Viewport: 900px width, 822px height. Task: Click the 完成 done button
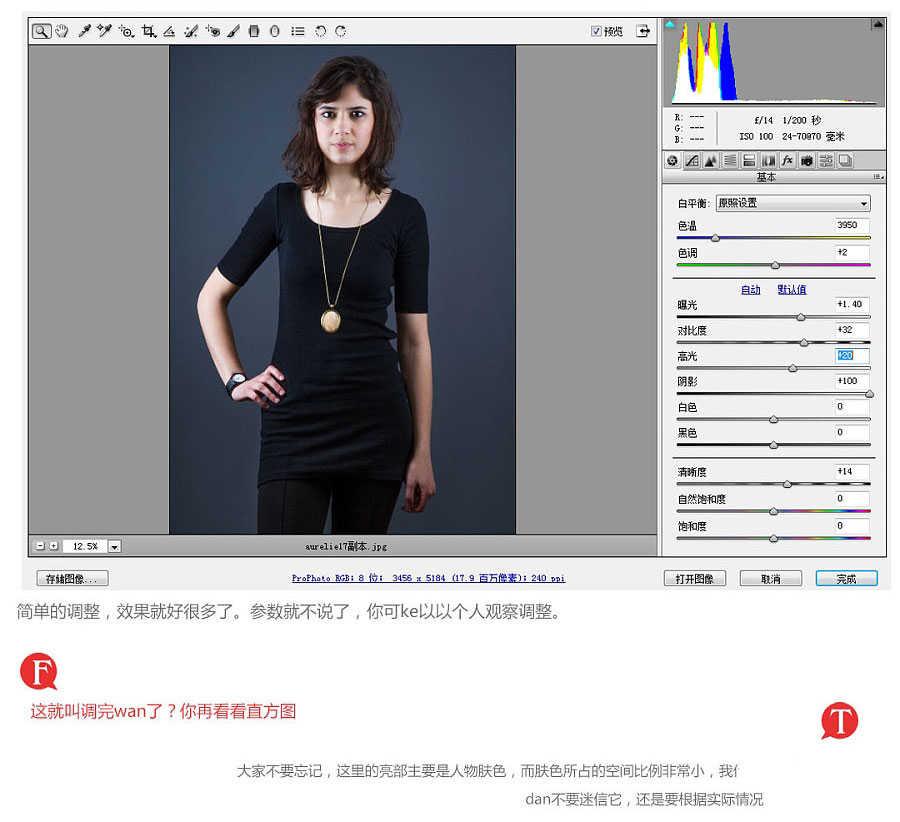click(846, 579)
